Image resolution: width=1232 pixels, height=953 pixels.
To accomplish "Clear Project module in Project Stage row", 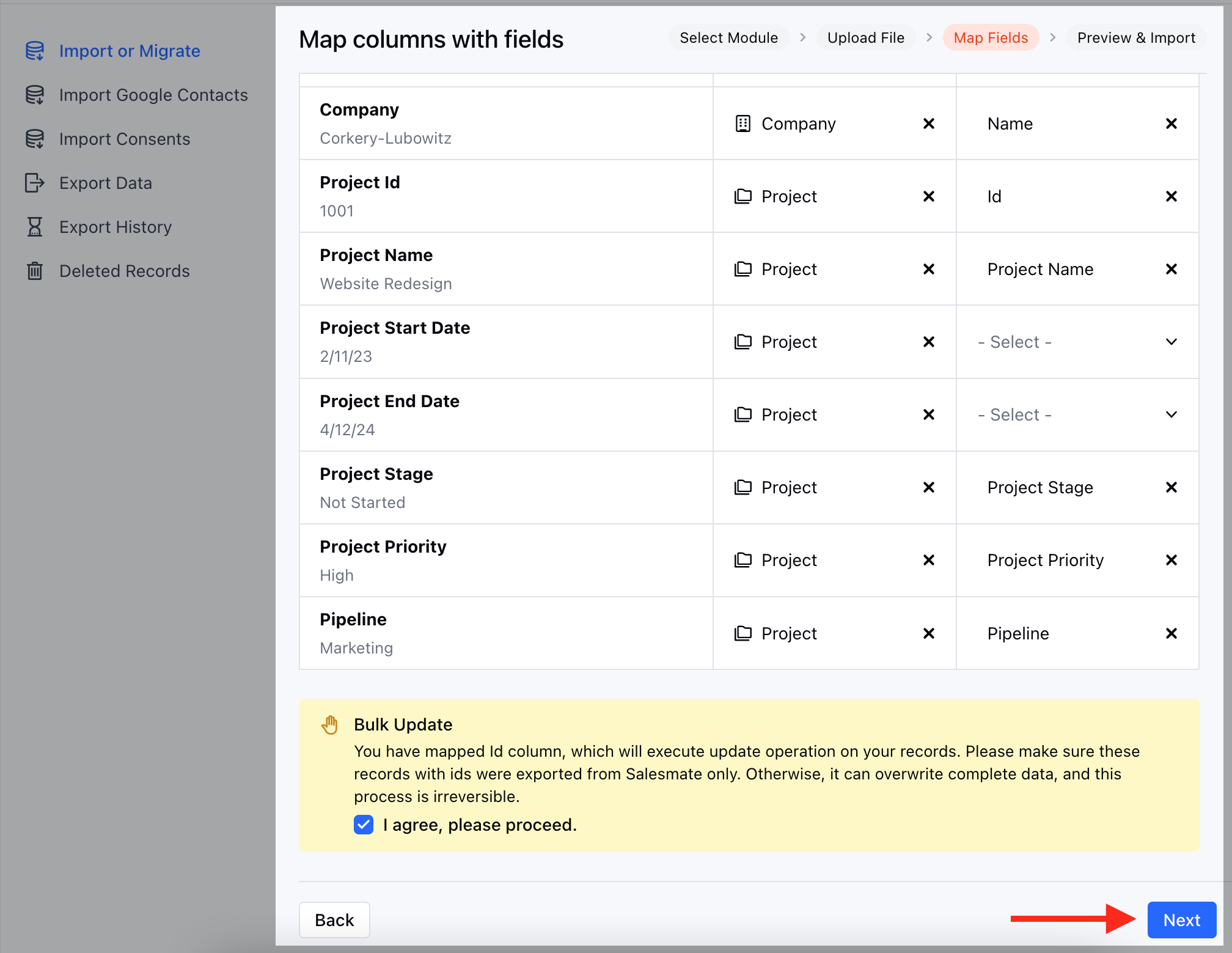I will pos(929,488).
